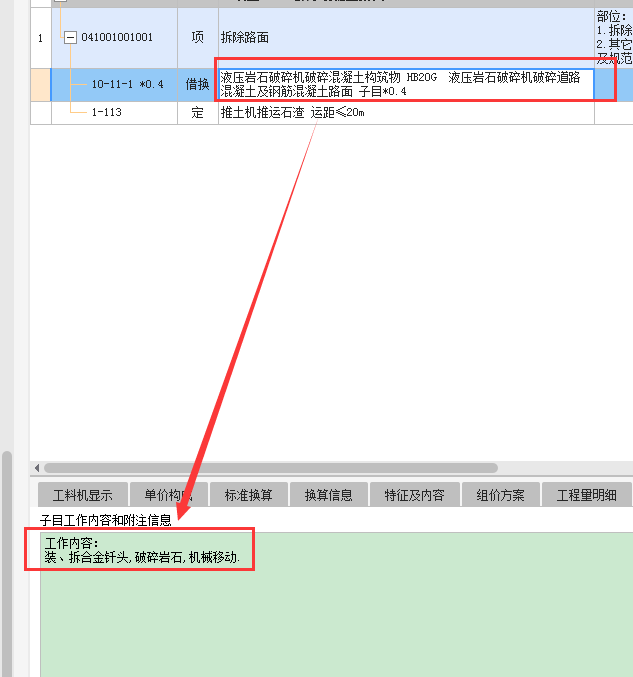Click the horizontal scrollbar left arrow
Image resolution: width=633 pixels, height=677 pixels.
pyautogui.click(x=37, y=468)
